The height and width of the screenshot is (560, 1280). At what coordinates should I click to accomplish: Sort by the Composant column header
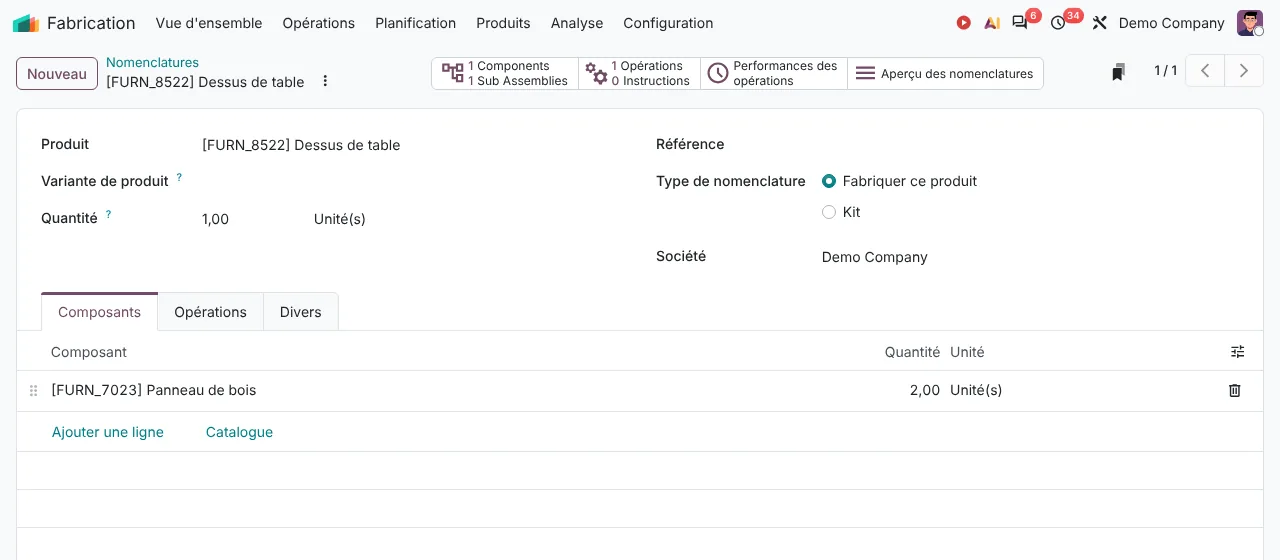tap(88, 352)
